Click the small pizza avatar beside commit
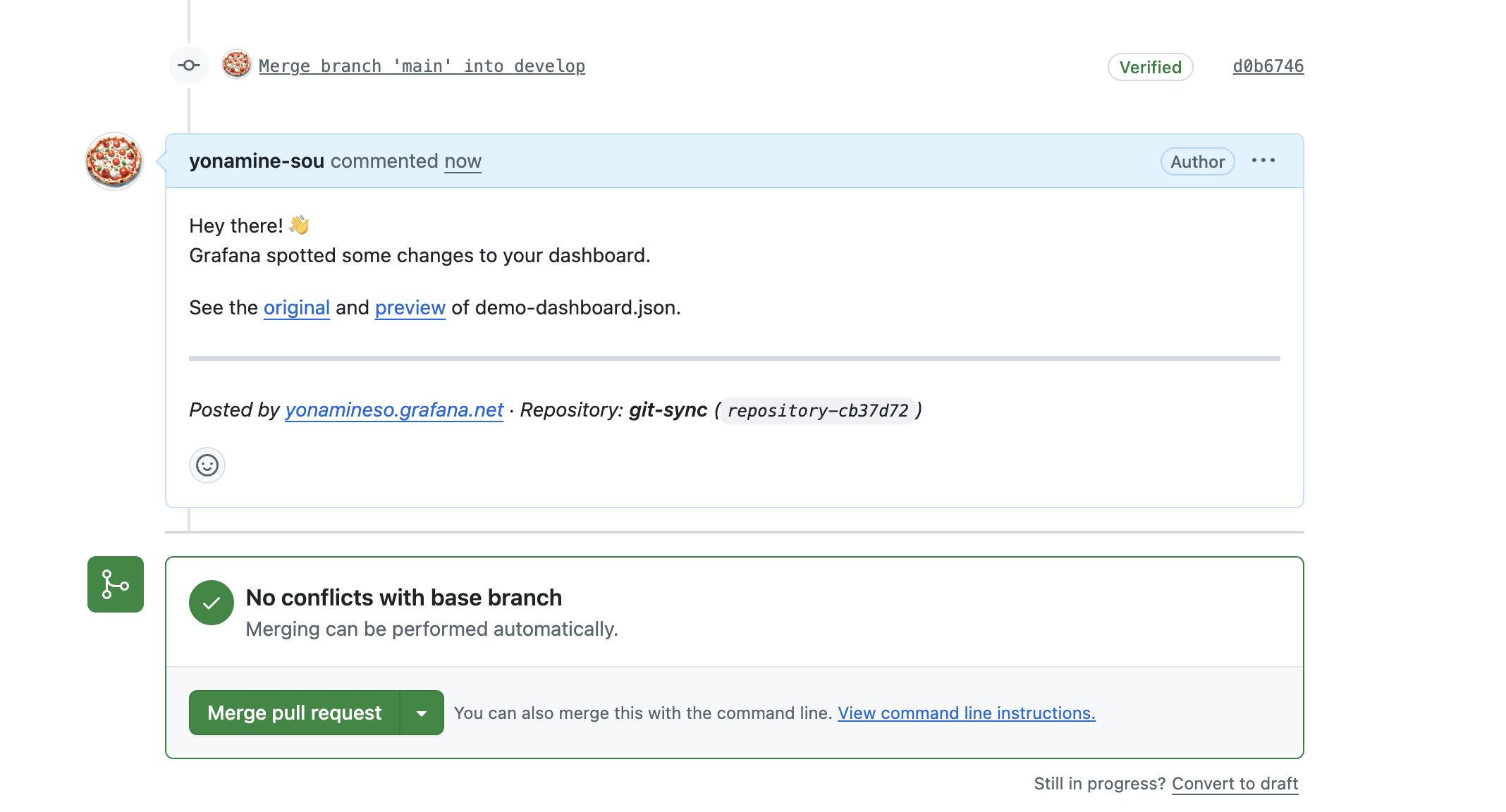This screenshot has height=812, width=1506. [236, 64]
